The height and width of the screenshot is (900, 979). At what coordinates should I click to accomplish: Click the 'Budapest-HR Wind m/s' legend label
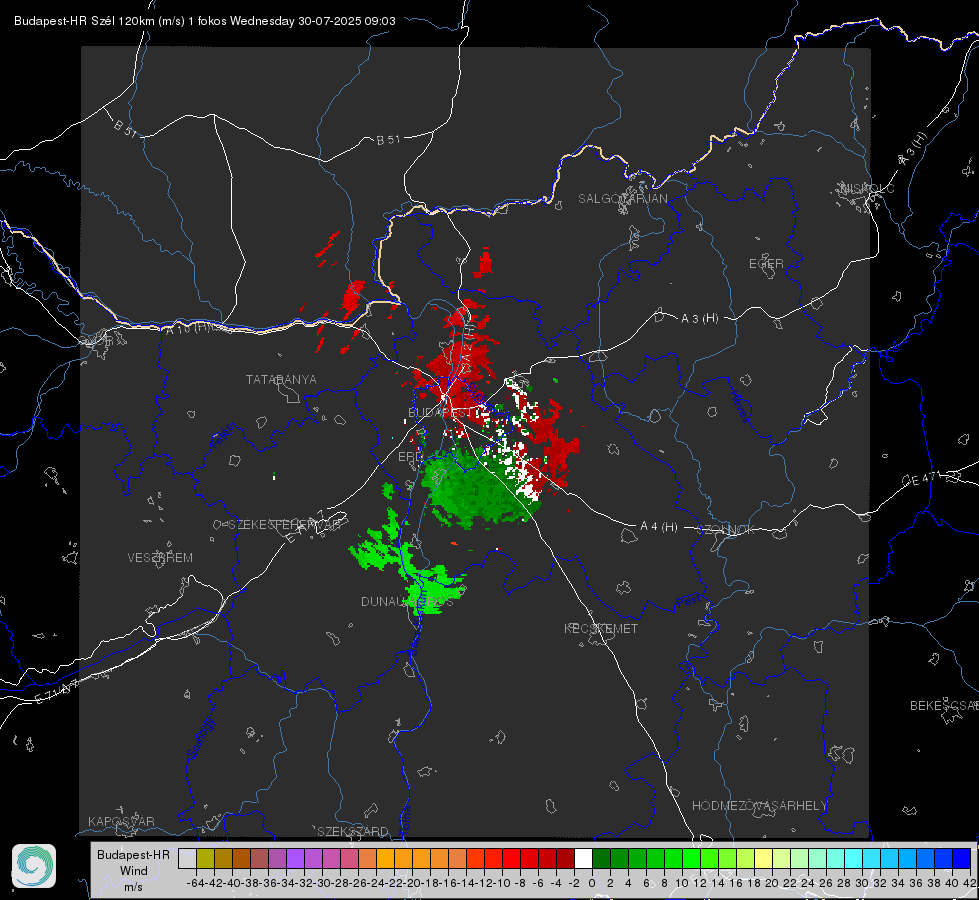click(134, 870)
